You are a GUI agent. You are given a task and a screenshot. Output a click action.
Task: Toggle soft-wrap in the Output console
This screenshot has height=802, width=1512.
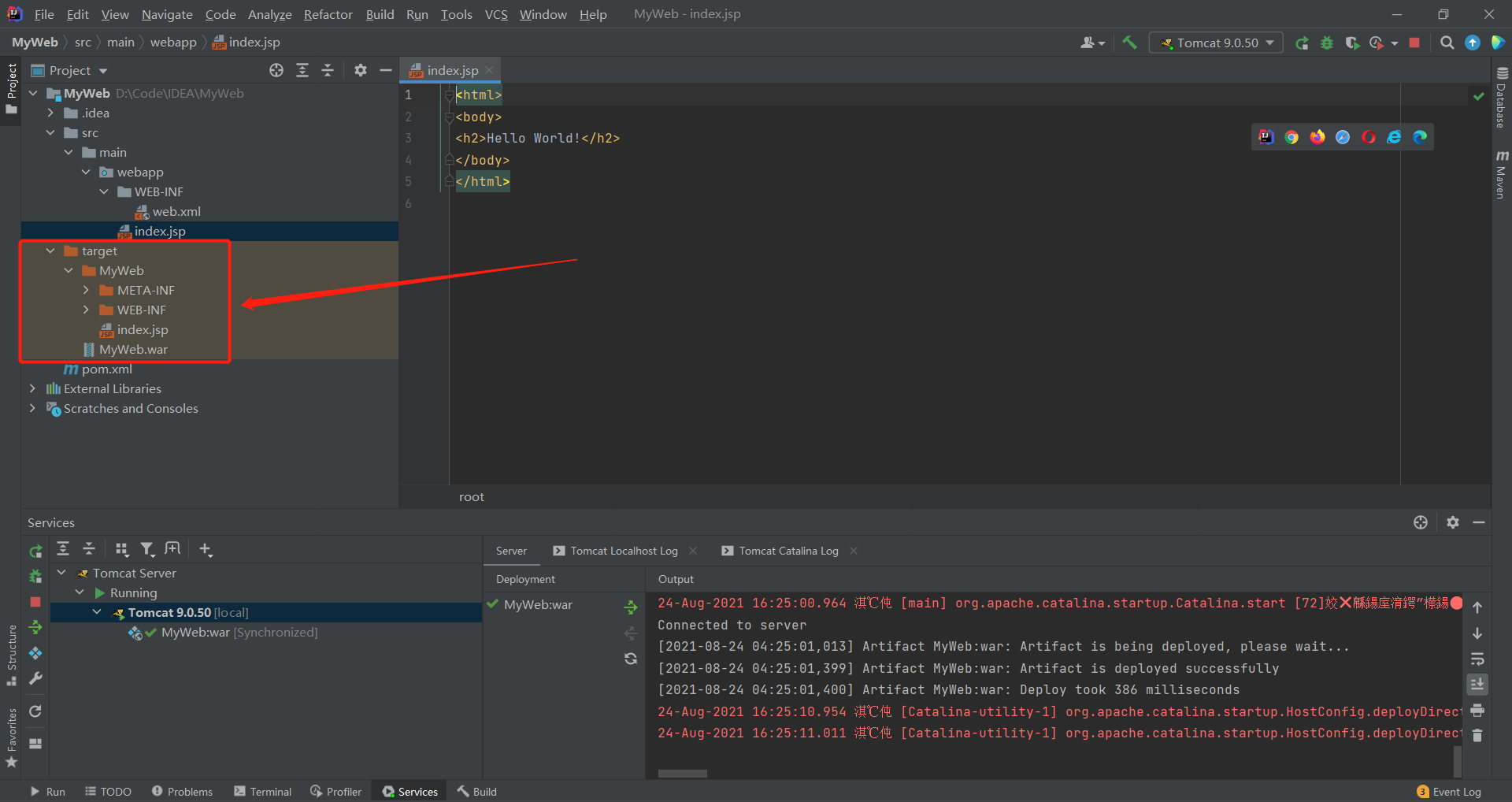coord(1478,659)
